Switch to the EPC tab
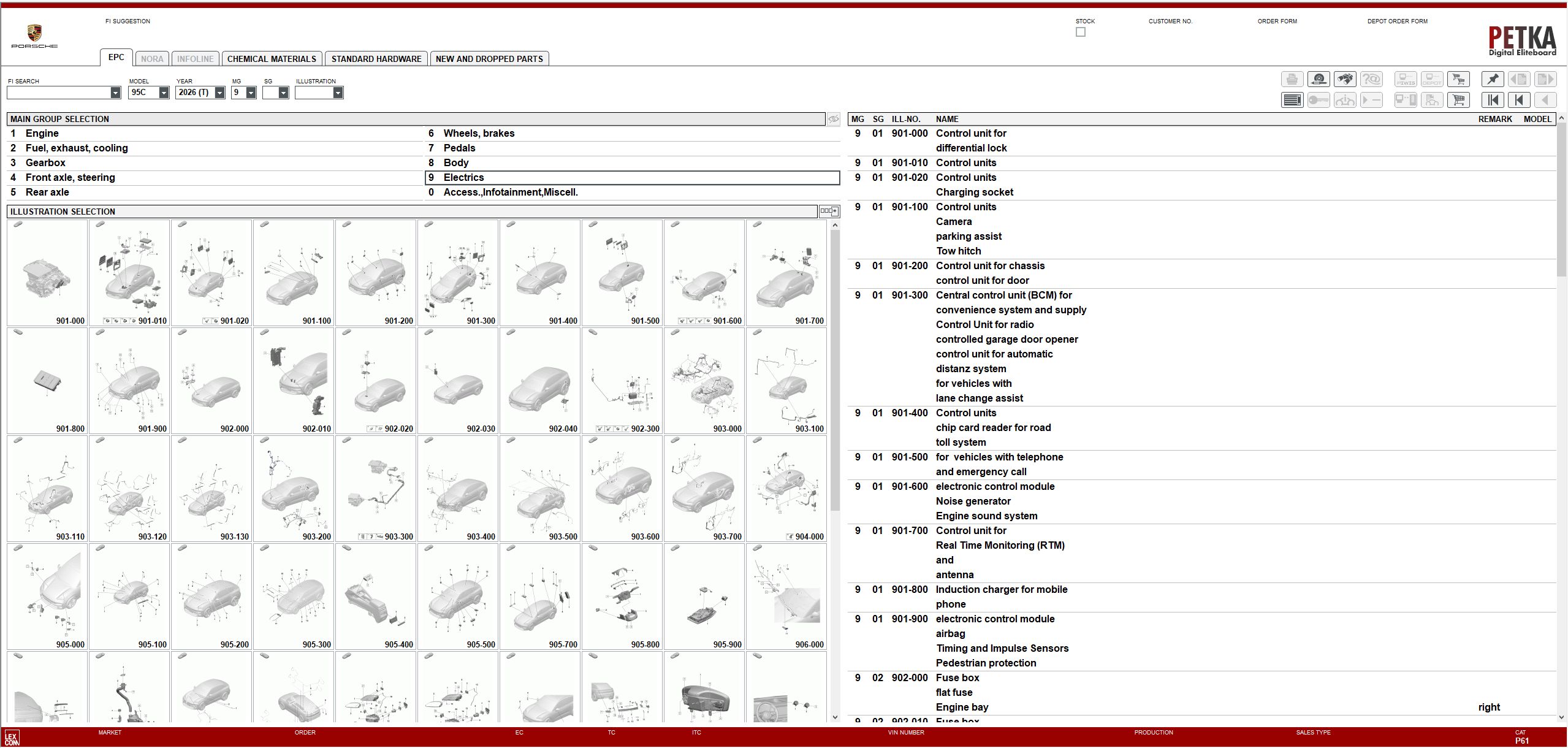Screen dimensions: 1568x748 (x=116, y=58)
